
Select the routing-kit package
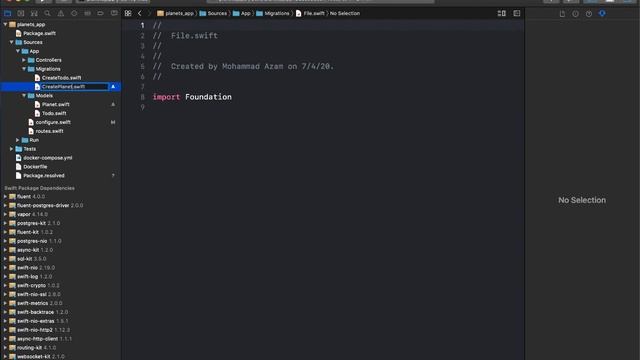pyautogui.click(x=29, y=348)
